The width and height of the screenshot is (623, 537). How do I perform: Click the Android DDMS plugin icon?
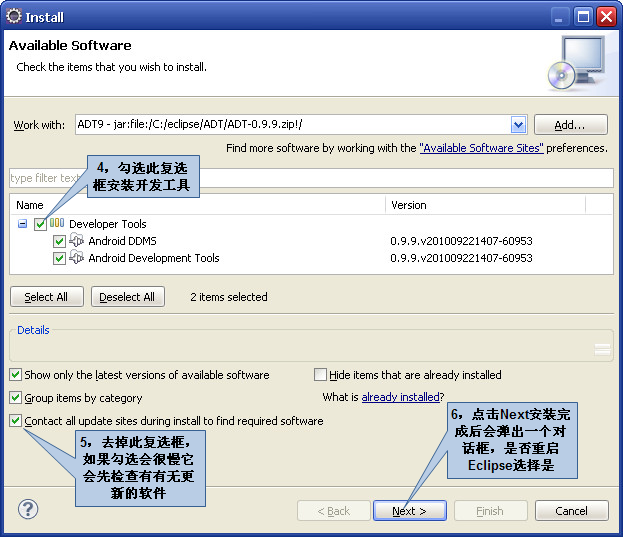pyautogui.click(x=76, y=240)
